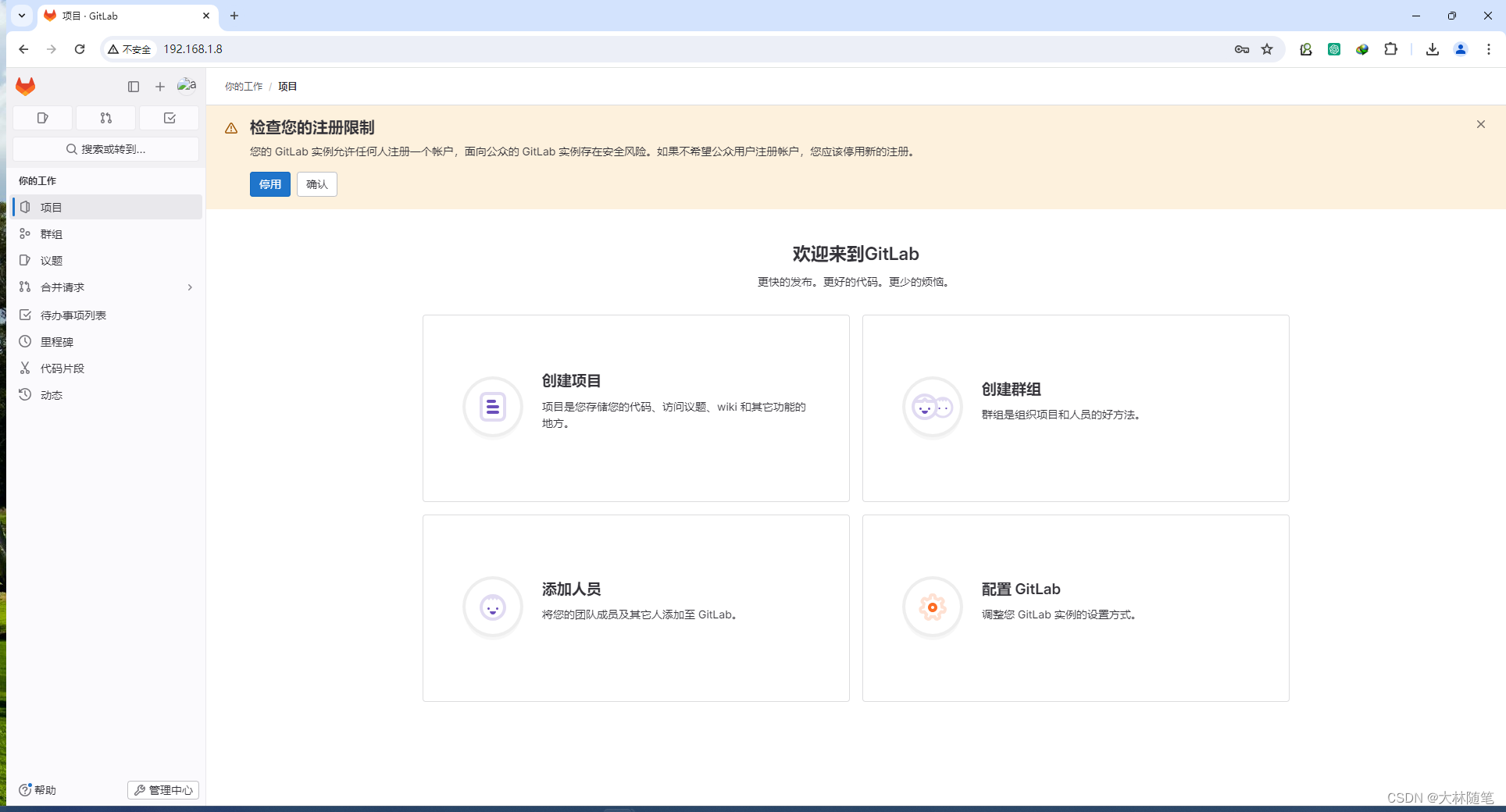Open 管理中心 at the sidebar bottom

click(162, 790)
